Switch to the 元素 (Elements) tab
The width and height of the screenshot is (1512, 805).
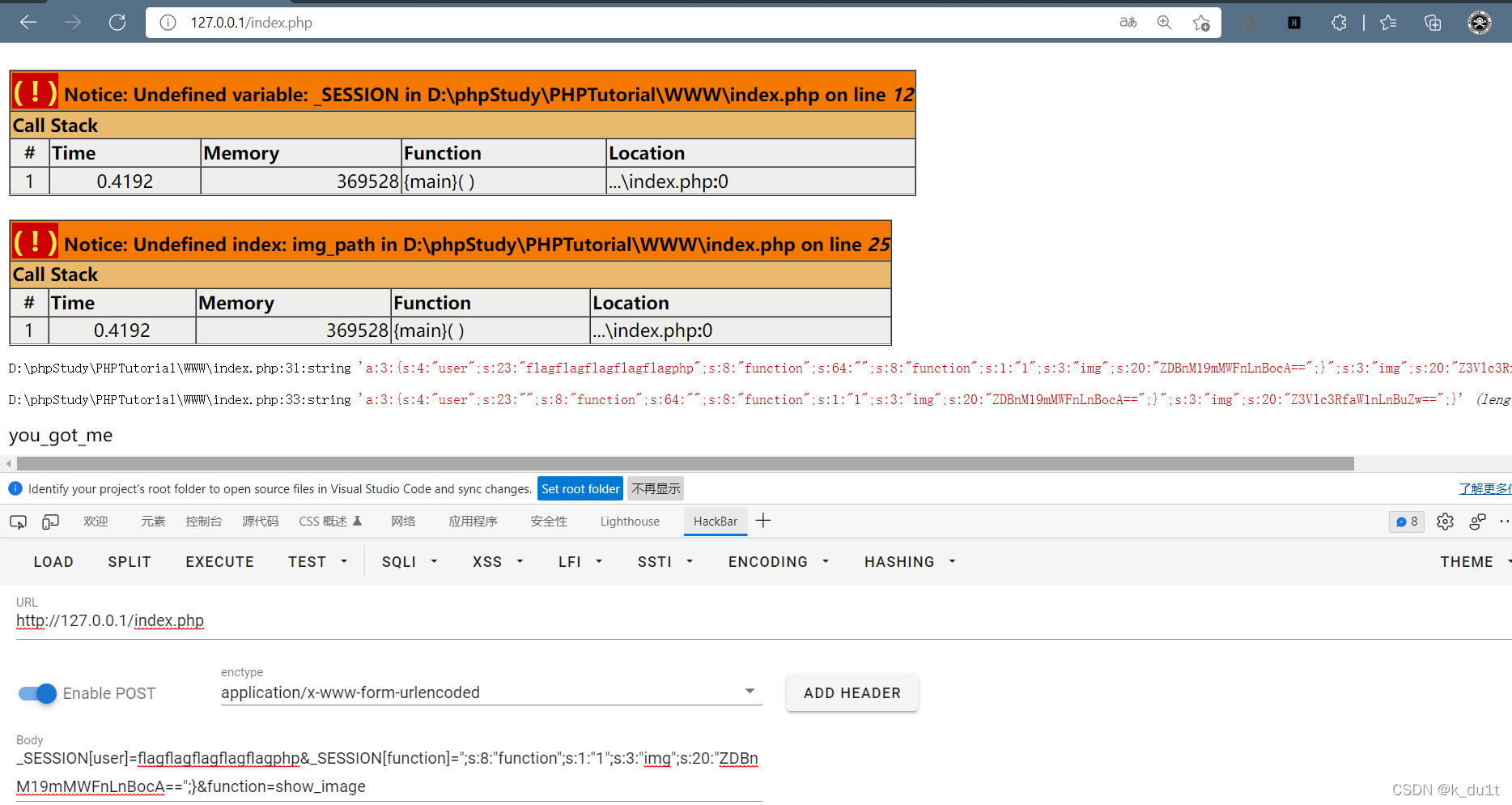pyautogui.click(x=153, y=522)
